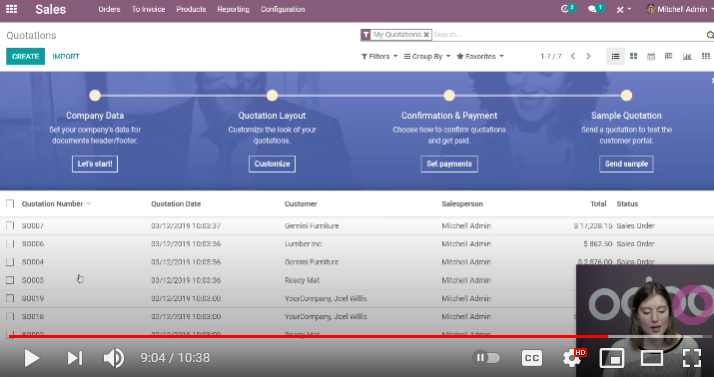
Task: Play the video
Action: (31, 358)
